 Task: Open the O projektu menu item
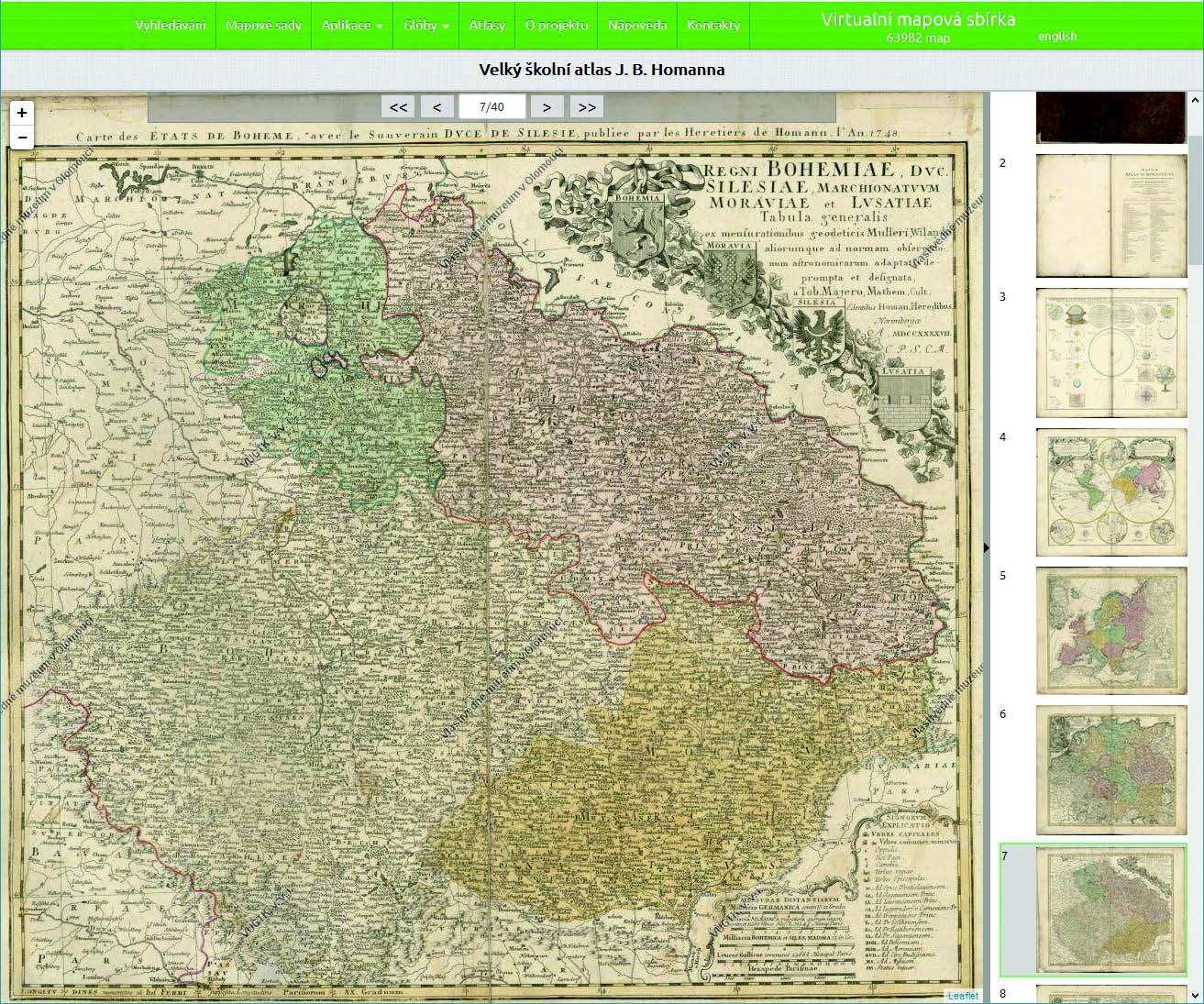pyautogui.click(x=557, y=25)
